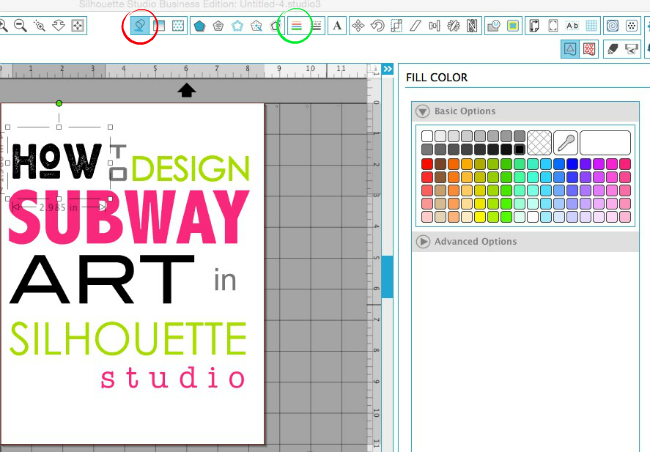Select the Knife tool icon
Image resolution: width=650 pixels, height=452 pixels.
point(631,49)
